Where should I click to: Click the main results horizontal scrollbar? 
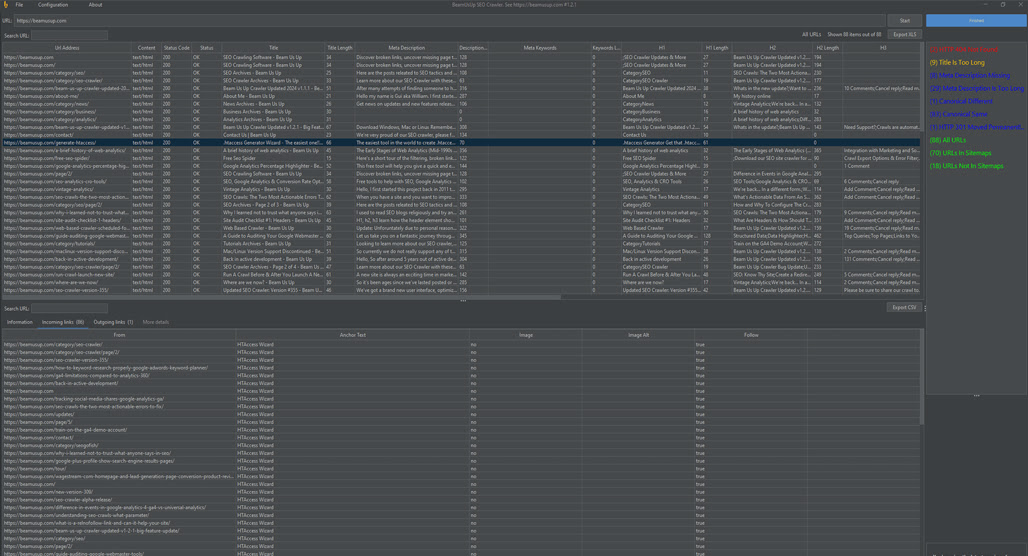282,297
